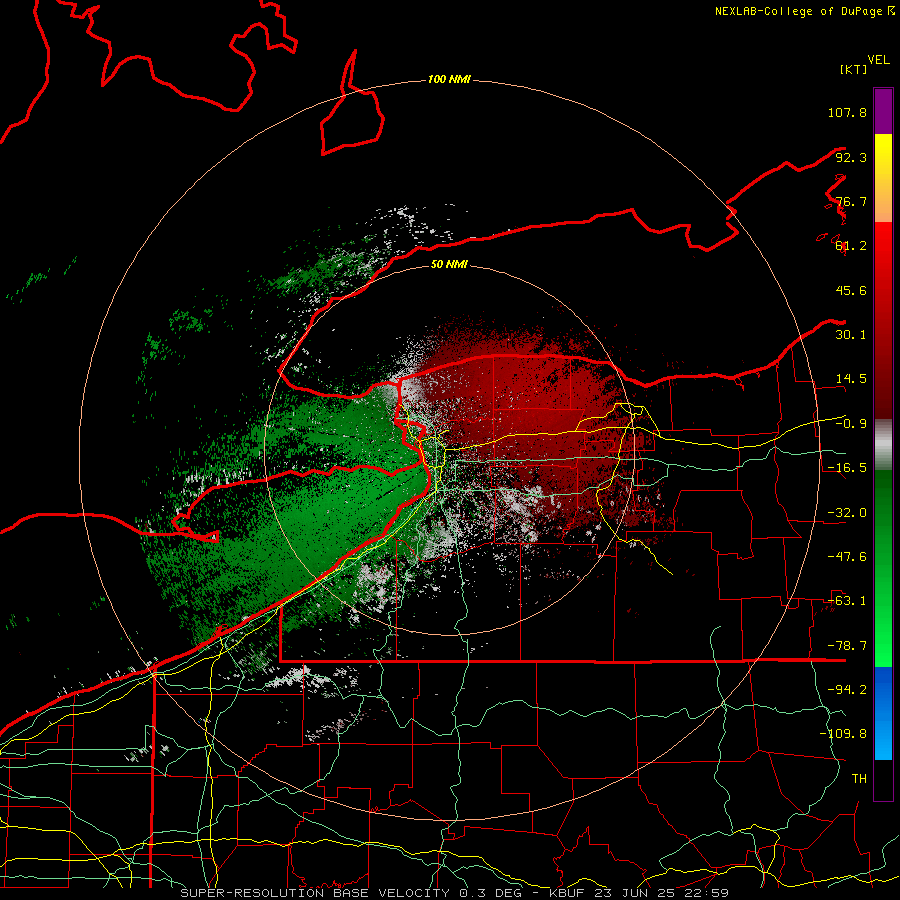Select the 14.5 value on the velocity scale
Viewport: 900px width, 900px height.
tap(851, 379)
